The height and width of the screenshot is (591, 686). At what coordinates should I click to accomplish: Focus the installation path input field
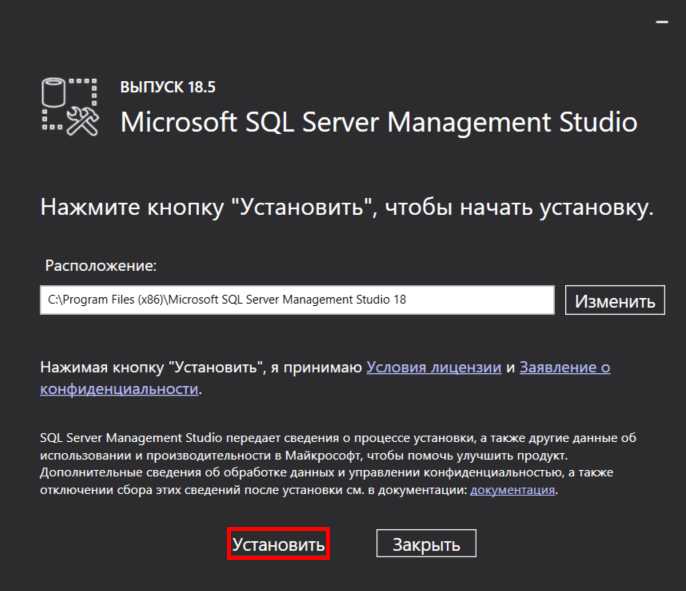pyautogui.click(x=297, y=300)
